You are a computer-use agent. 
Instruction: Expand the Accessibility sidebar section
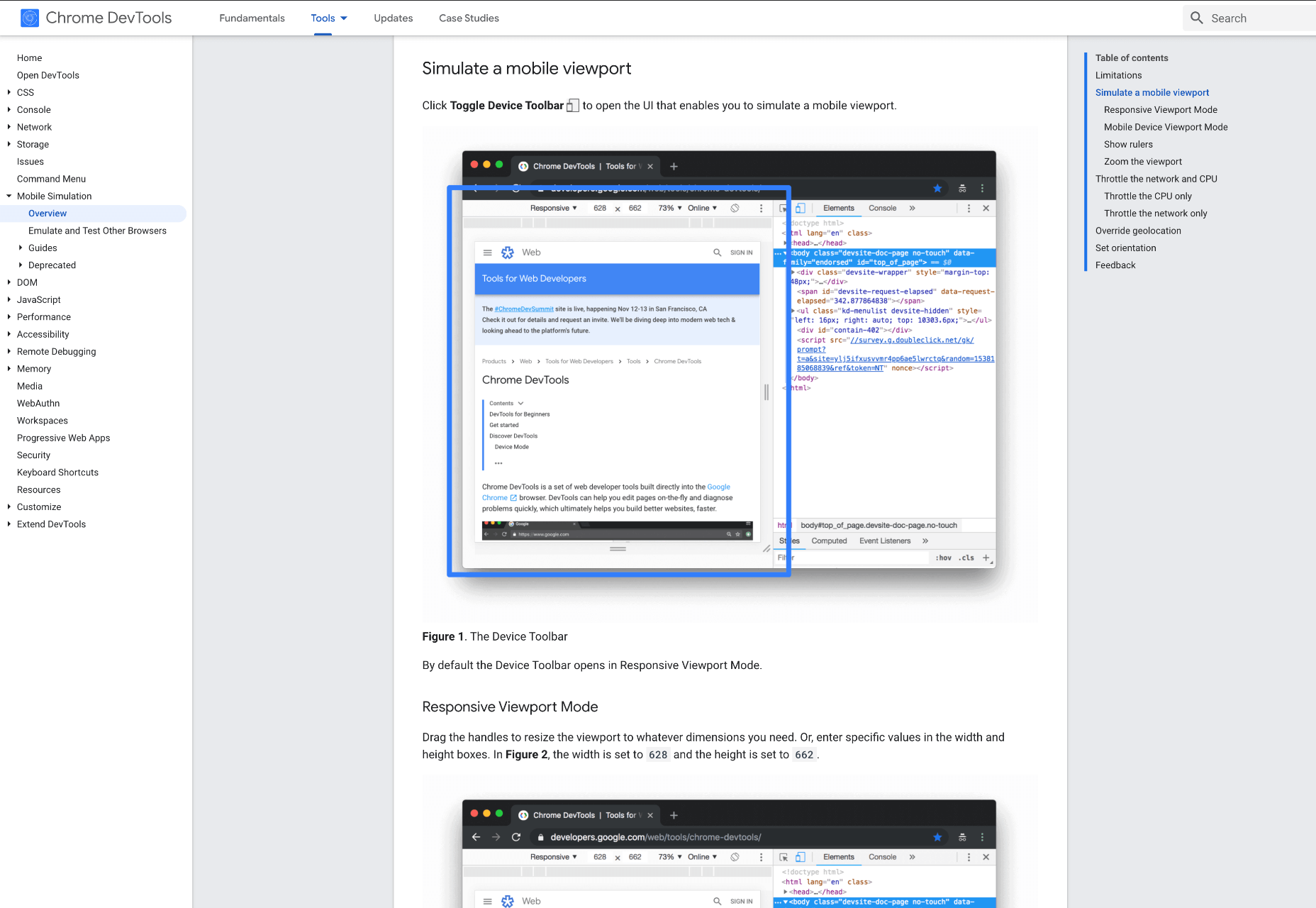(x=9, y=334)
